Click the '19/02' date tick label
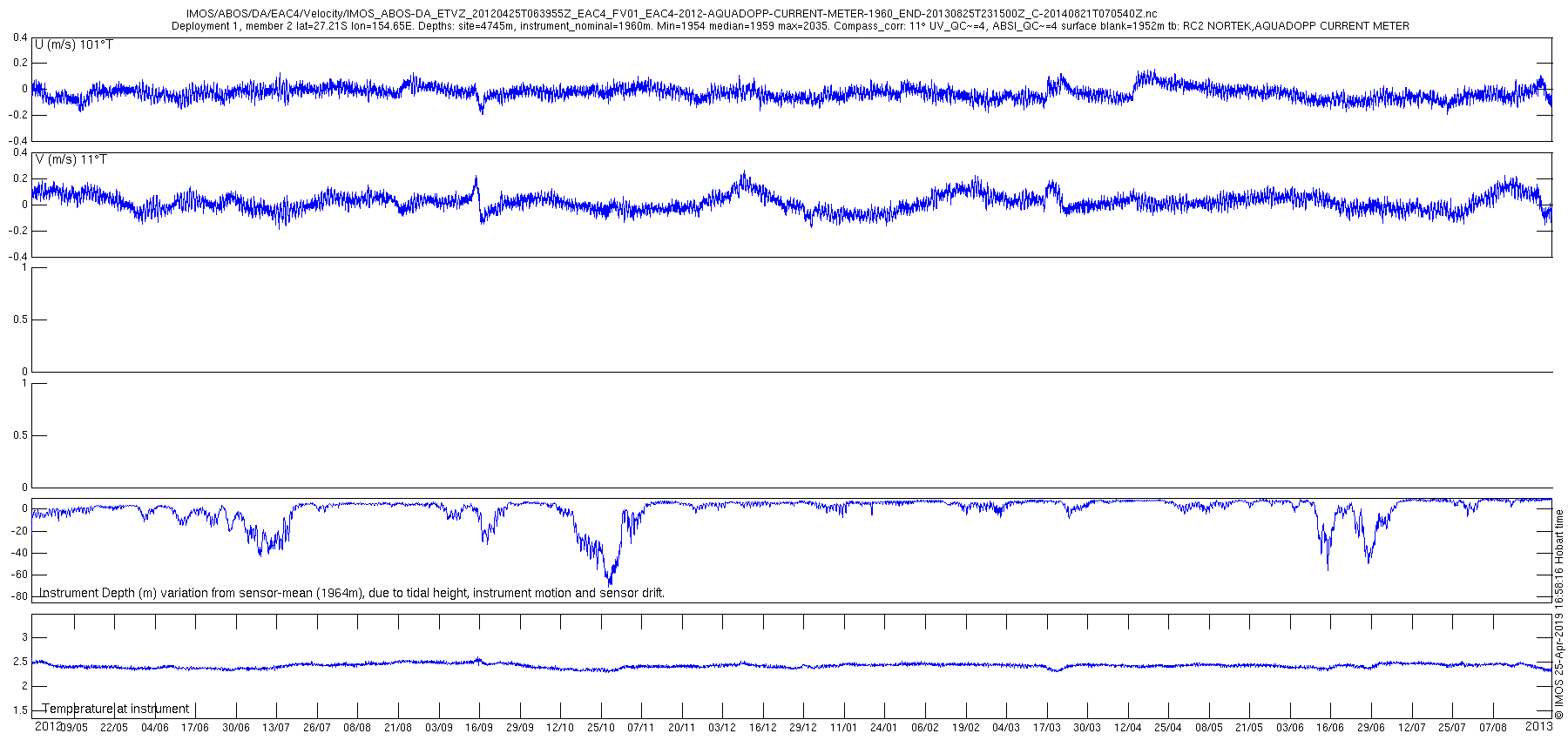The height and width of the screenshot is (740, 1568). [x=966, y=728]
